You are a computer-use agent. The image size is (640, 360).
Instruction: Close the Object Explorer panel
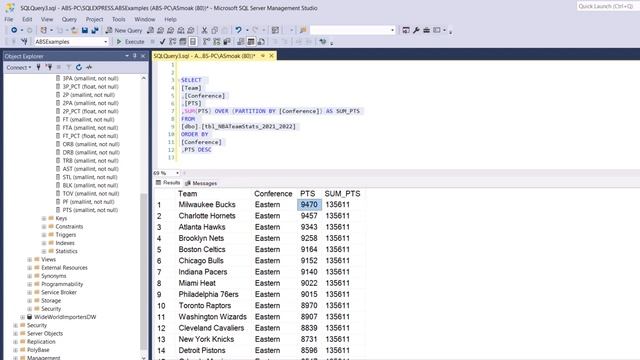click(x=143, y=56)
